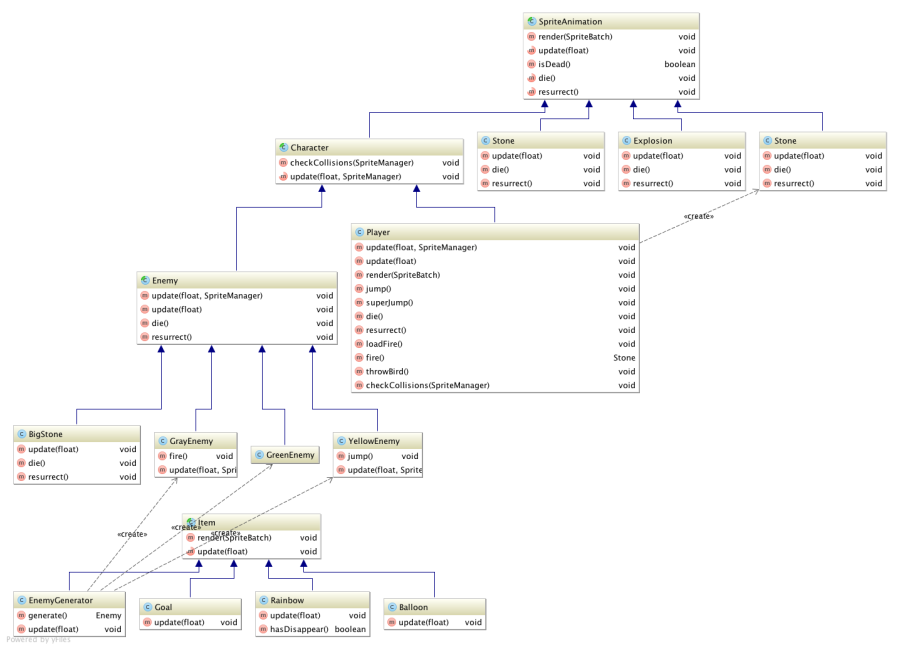Click the Stone return type of Player fire()
900x649 pixels.
(624, 357)
